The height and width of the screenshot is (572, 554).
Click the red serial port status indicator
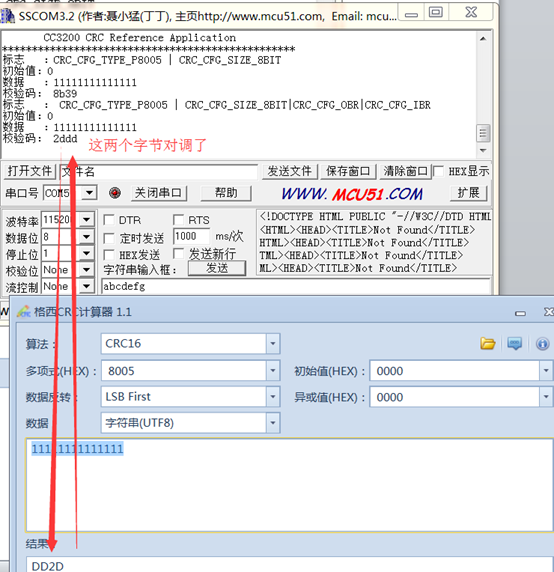pyautogui.click(x=115, y=193)
